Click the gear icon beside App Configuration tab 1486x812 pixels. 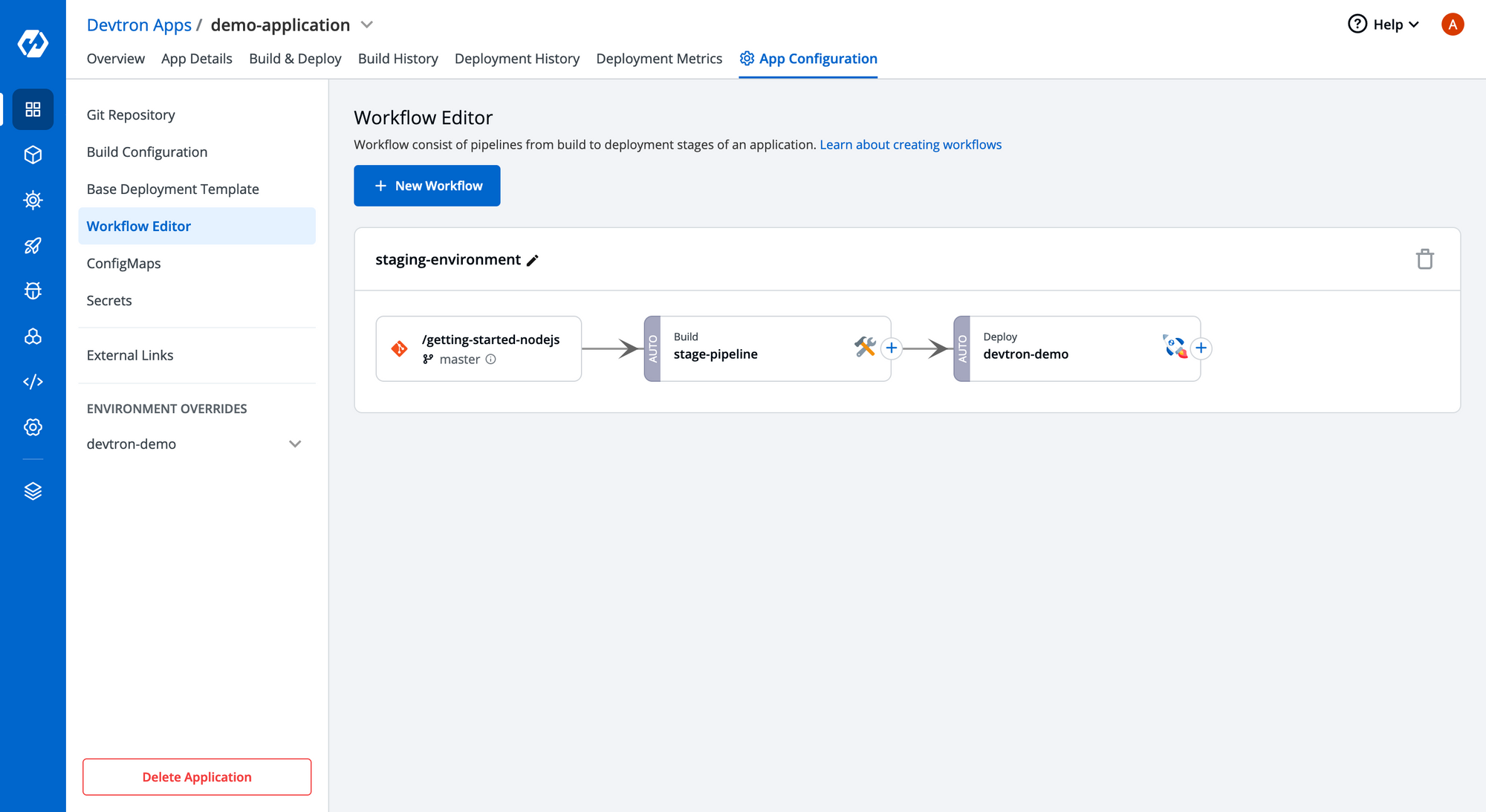click(x=747, y=58)
